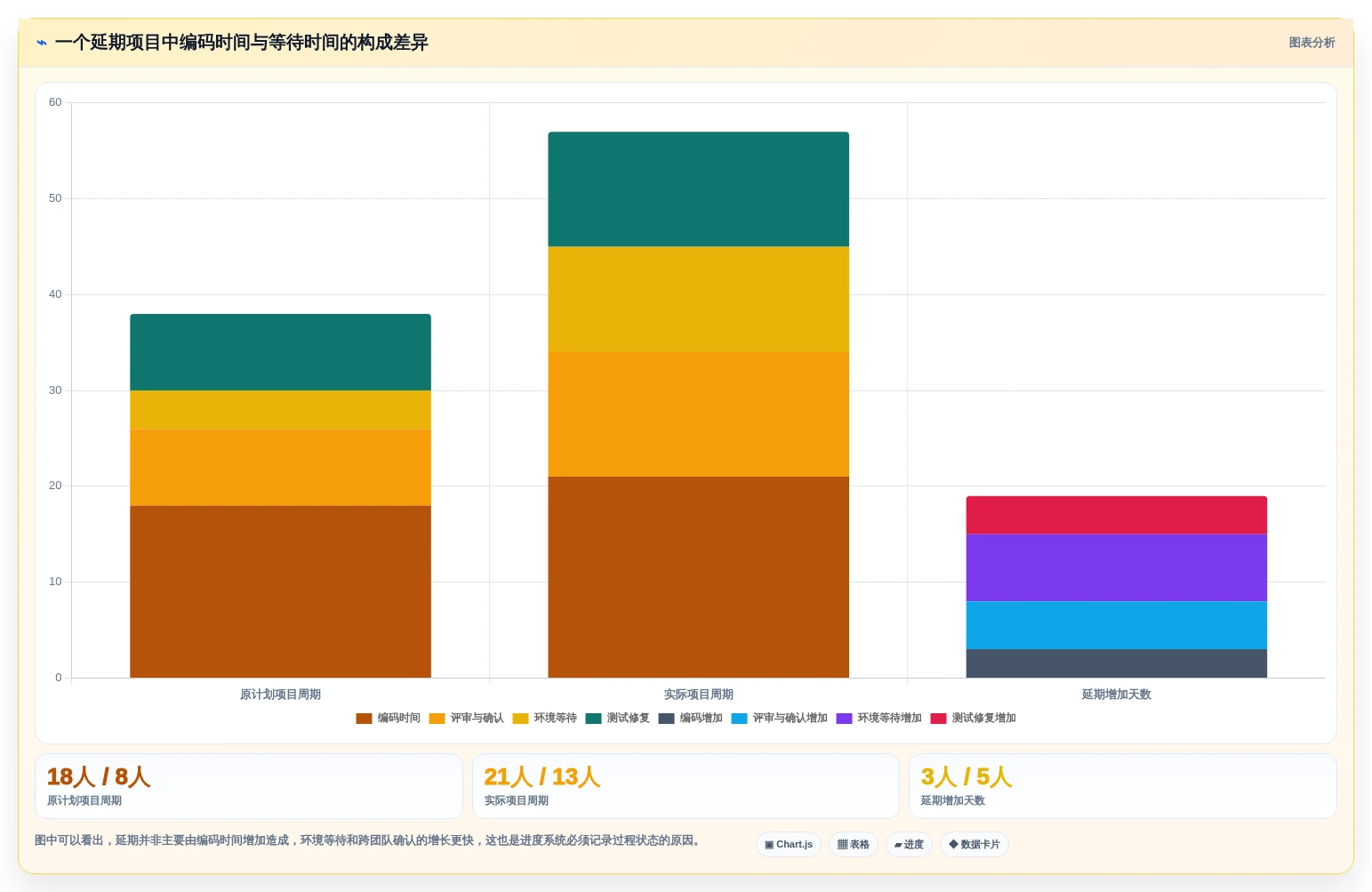Click the 延期增加天数 x-axis label
This screenshot has height=892, width=1372.
click(x=1116, y=695)
